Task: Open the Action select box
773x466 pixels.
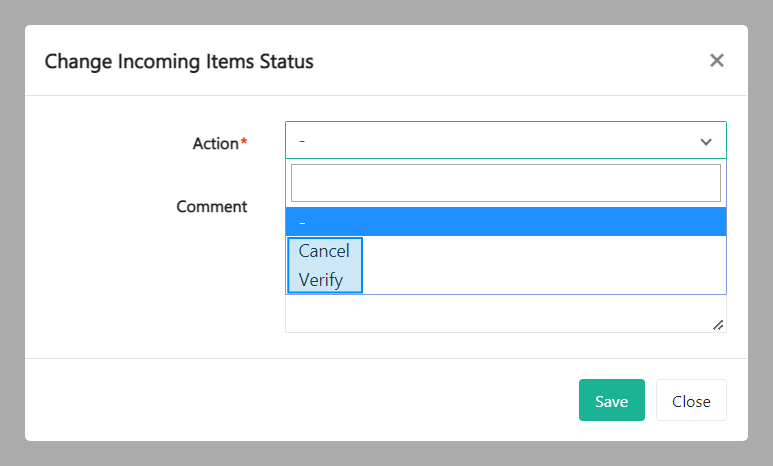Action: [x=490, y=142]
